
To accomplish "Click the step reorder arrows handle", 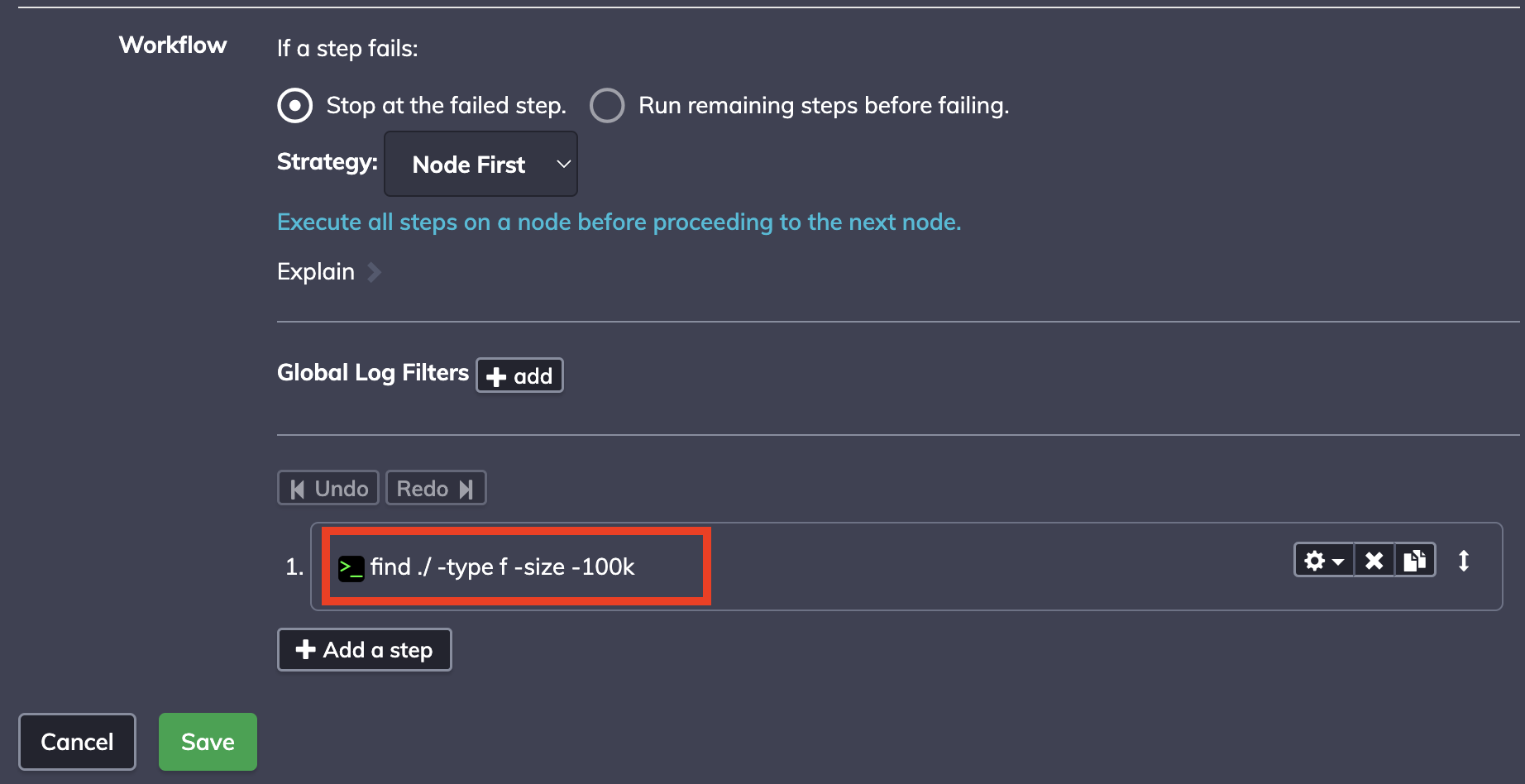I will click(x=1464, y=561).
